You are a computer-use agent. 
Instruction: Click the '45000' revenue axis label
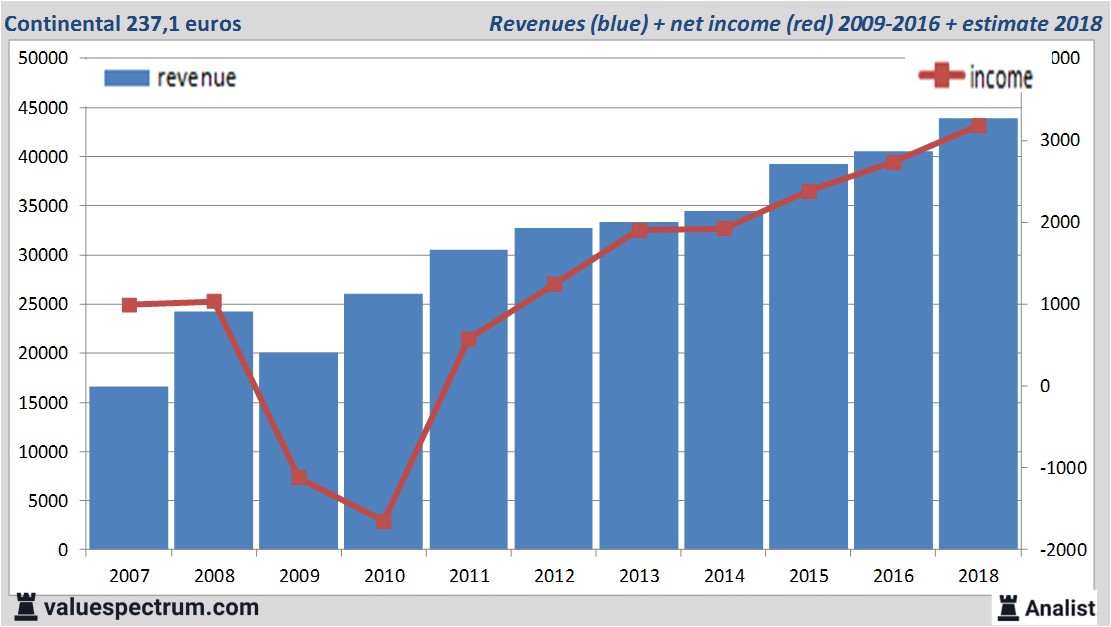pos(43,108)
